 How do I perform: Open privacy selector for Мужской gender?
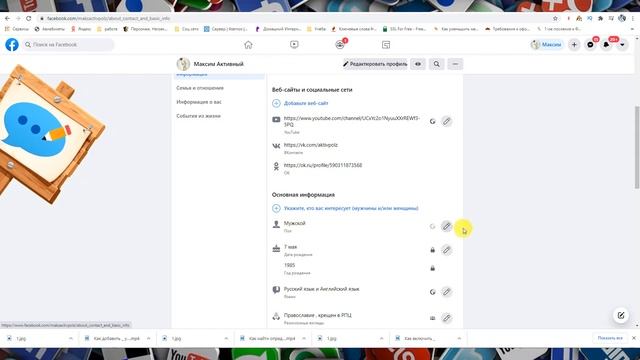(x=432, y=226)
